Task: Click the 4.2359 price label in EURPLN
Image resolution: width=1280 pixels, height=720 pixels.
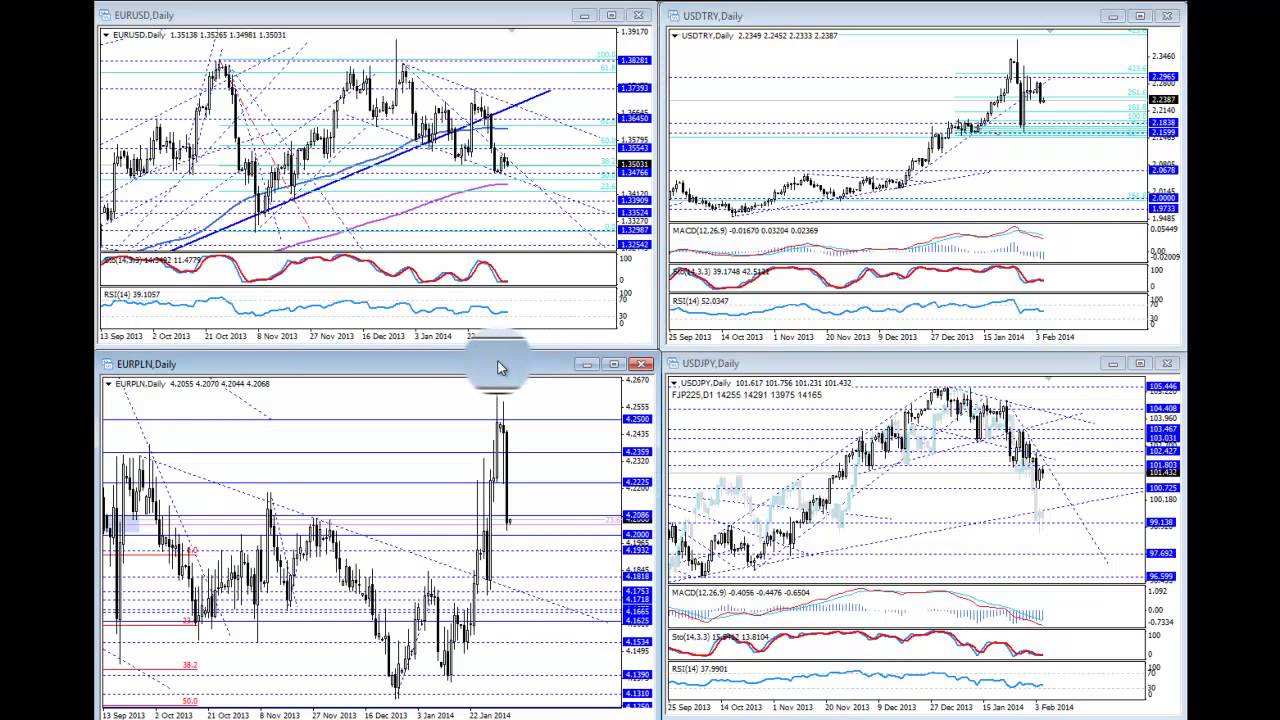Action: (x=637, y=452)
